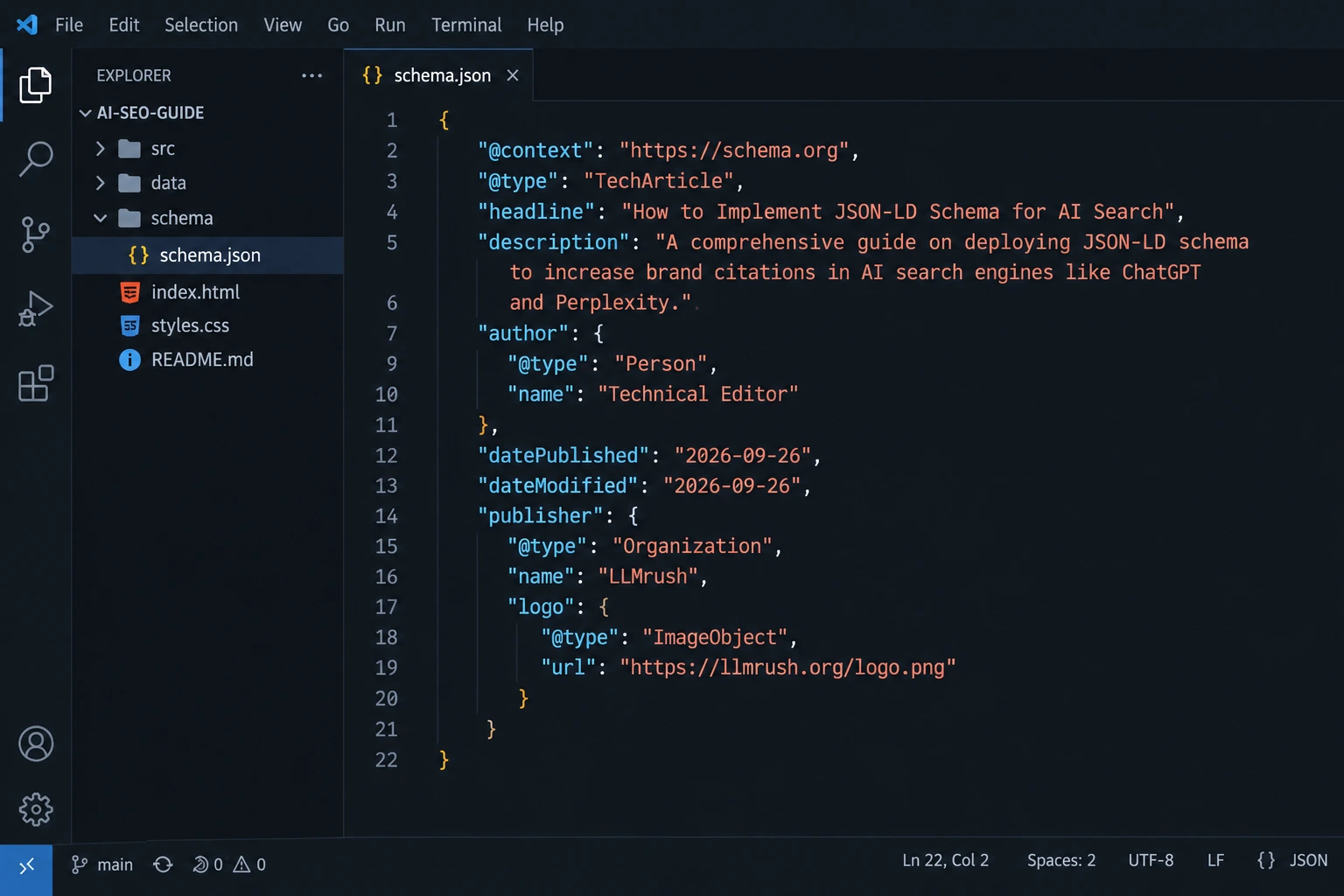Open the Search view icon
The image size is (1344, 896).
tap(35, 159)
